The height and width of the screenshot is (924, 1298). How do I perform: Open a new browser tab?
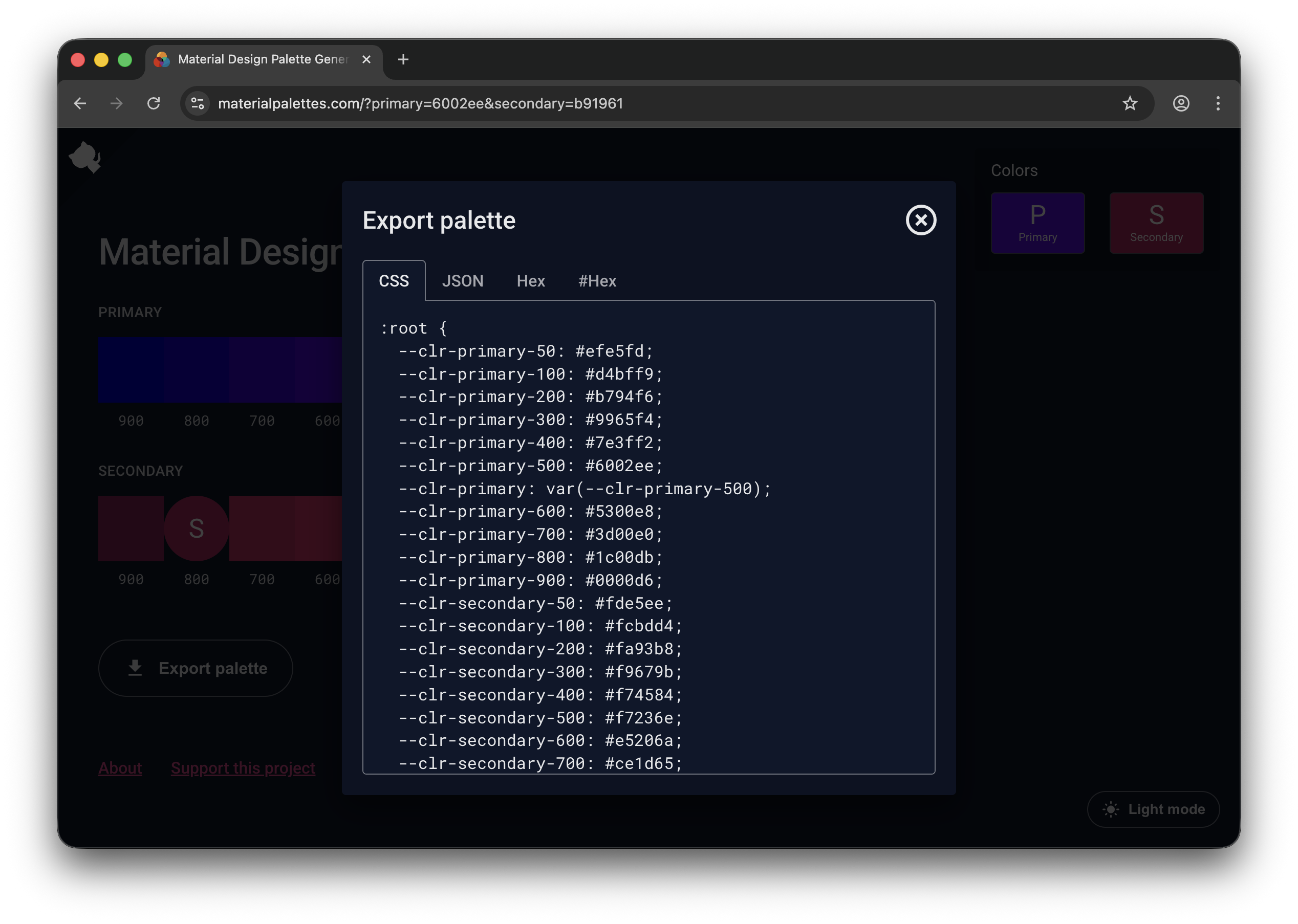tap(403, 59)
